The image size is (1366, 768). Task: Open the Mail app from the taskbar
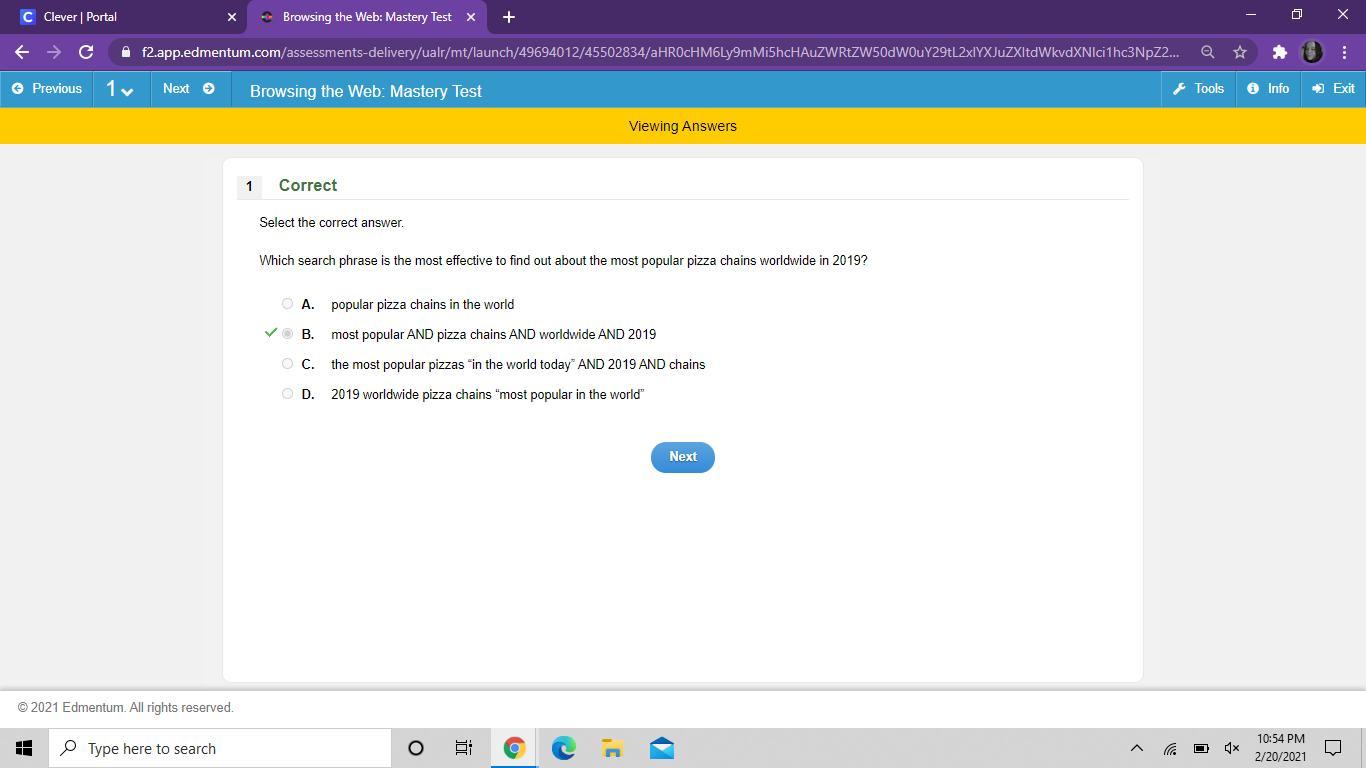661,748
